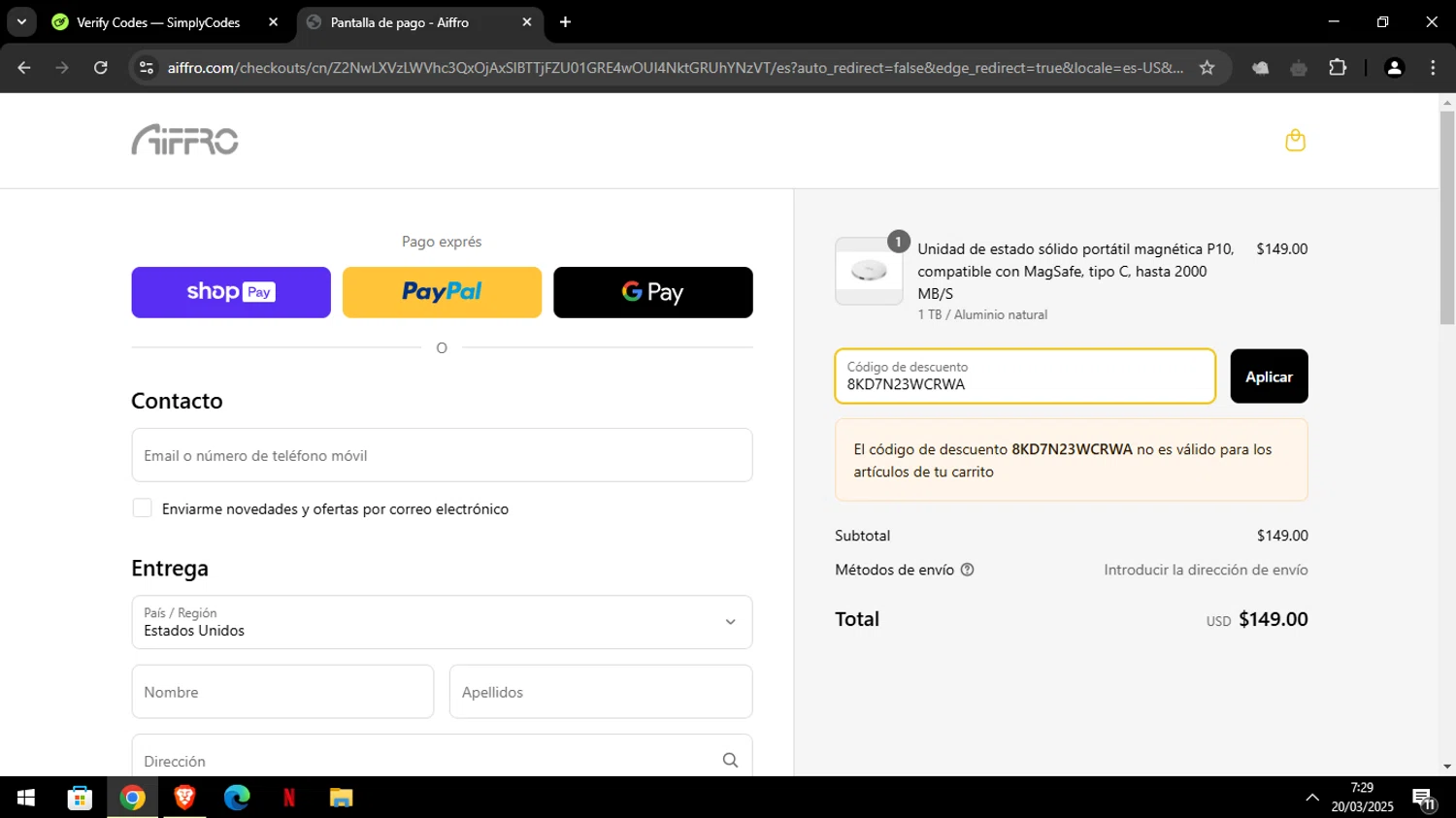Click the shipping methods help icon
The height and width of the screenshot is (818, 1456).
[967, 570]
